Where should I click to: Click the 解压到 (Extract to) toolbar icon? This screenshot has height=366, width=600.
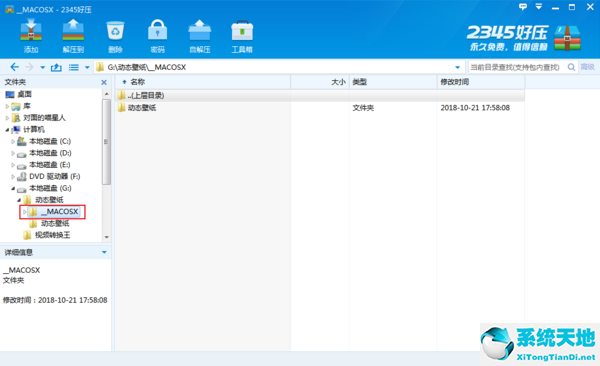coord(73,36)
